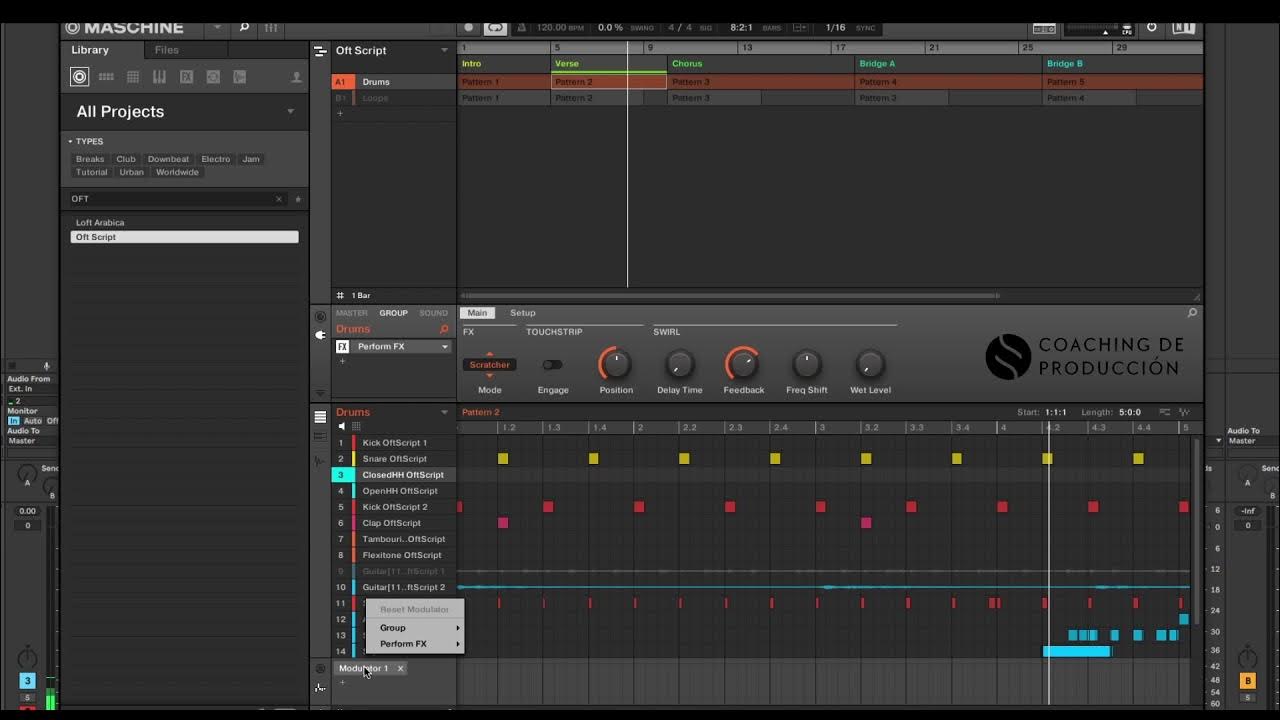Click the audio engine power button

click(1151, 28)
